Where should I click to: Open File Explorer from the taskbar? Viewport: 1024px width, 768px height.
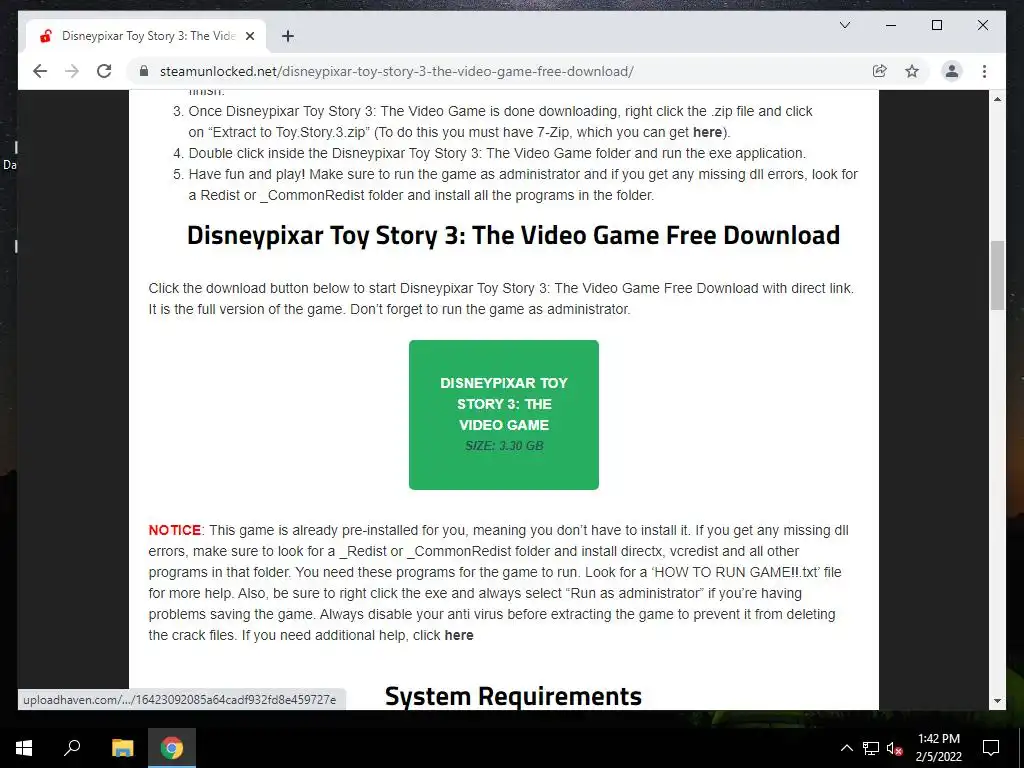pyautogui.click(x=122, y=748)
